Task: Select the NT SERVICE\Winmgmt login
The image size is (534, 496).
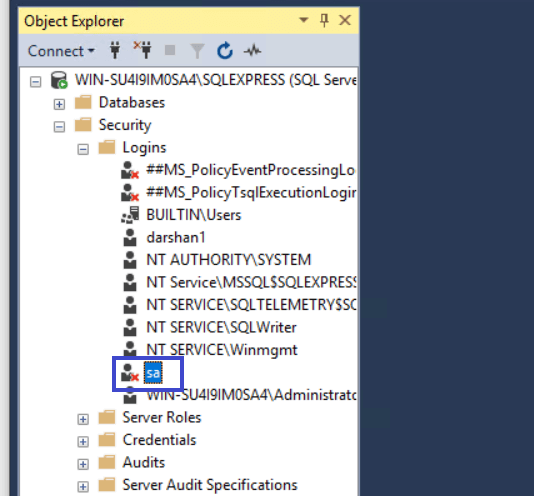Action: (x=222, y=350)
